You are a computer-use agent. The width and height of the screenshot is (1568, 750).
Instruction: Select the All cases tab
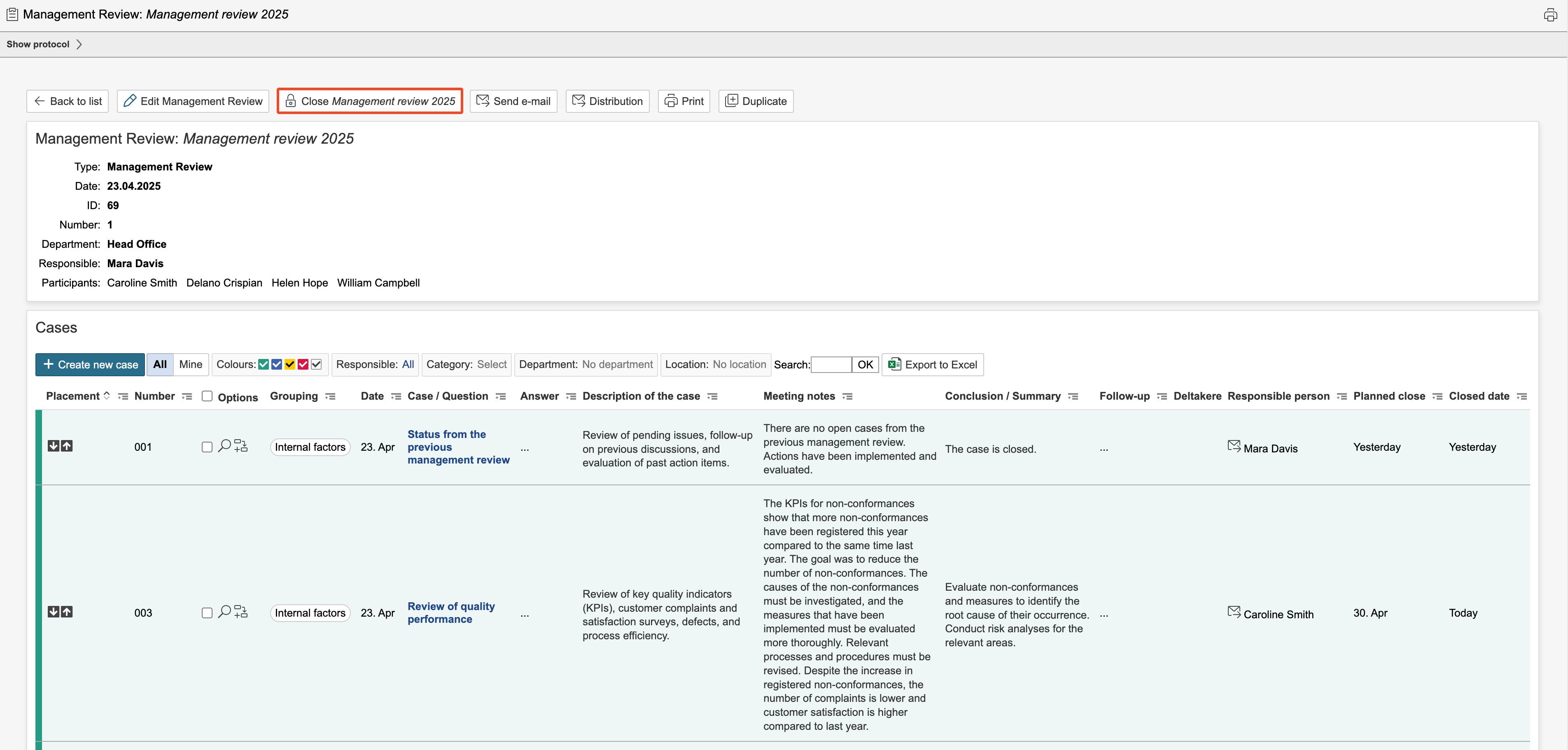160,364
